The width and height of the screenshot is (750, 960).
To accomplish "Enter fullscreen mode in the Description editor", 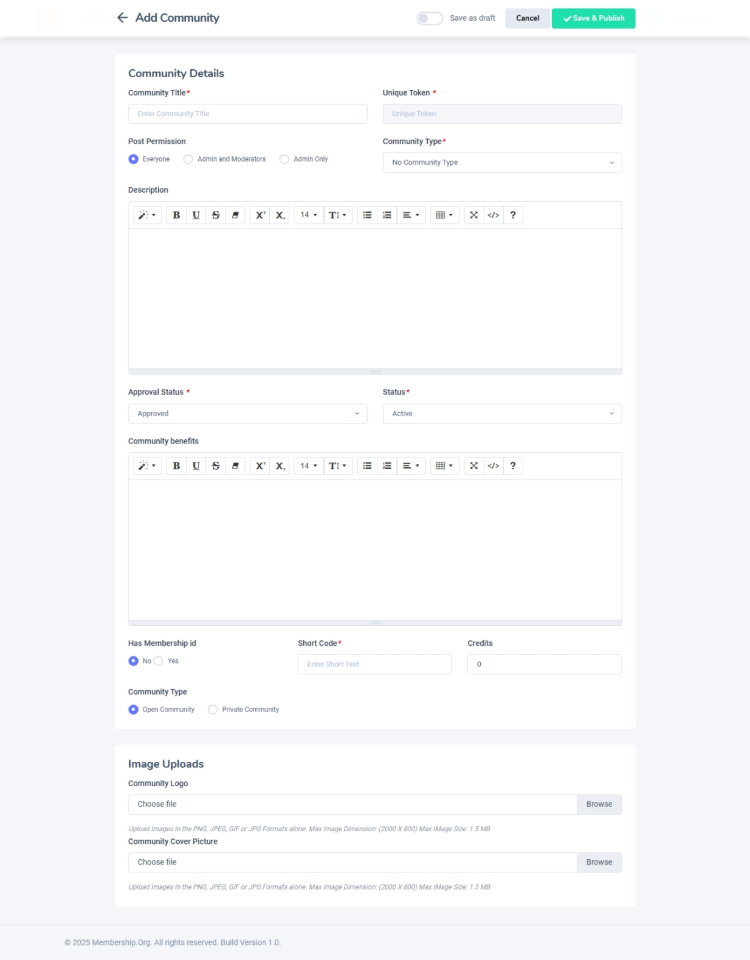I will click(474, 215).
